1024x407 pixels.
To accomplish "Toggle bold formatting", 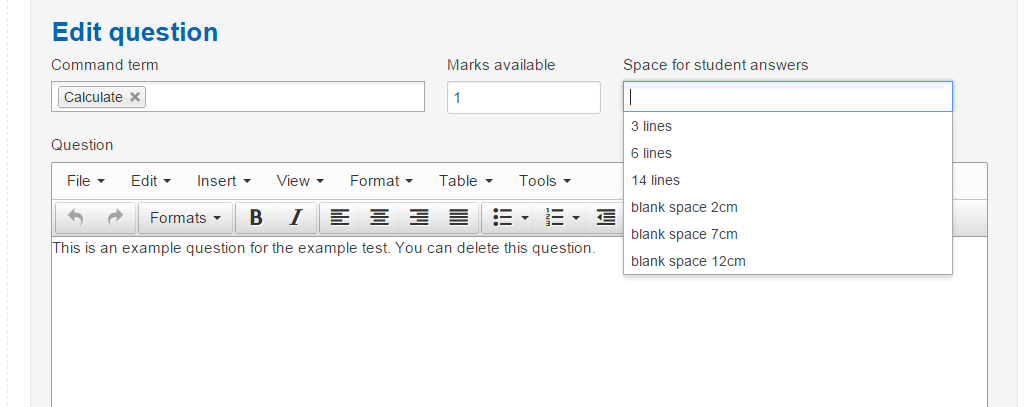I will [256, 218].
